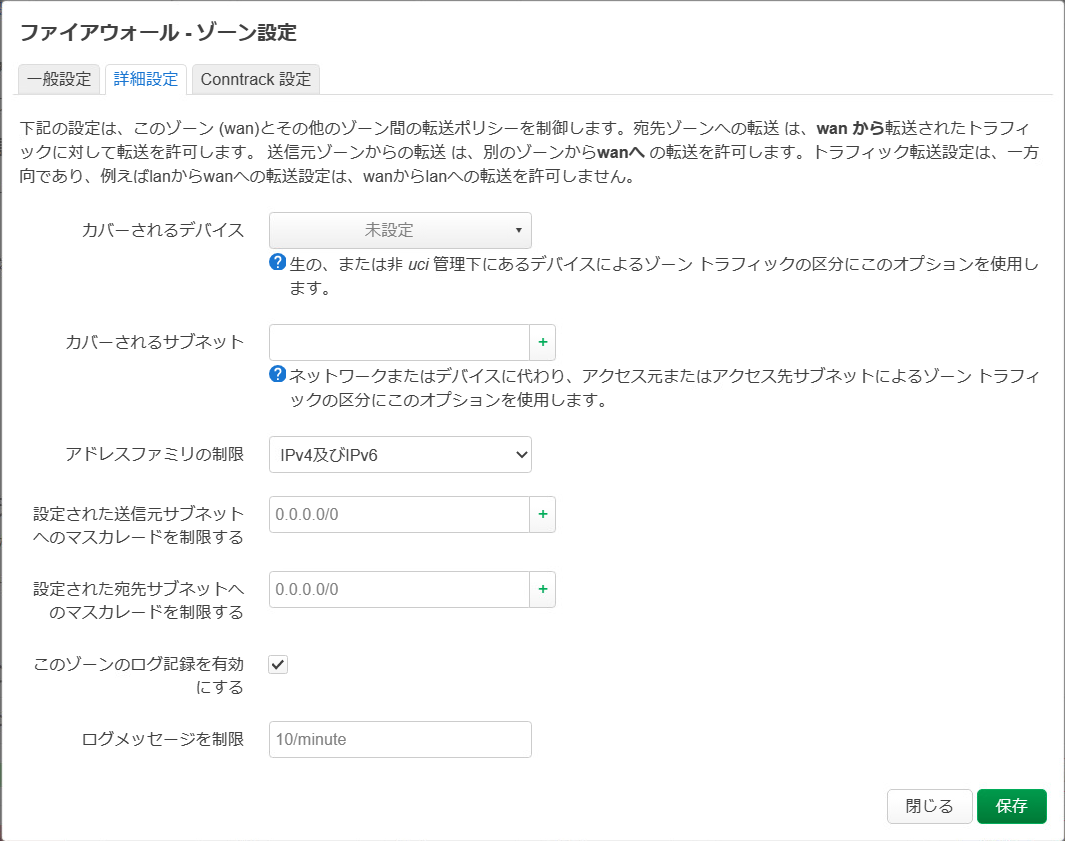Screen dimensions: 1065x841
Task: Click the ログメッセージを制限 10/minute field
Action: (400, 739)
